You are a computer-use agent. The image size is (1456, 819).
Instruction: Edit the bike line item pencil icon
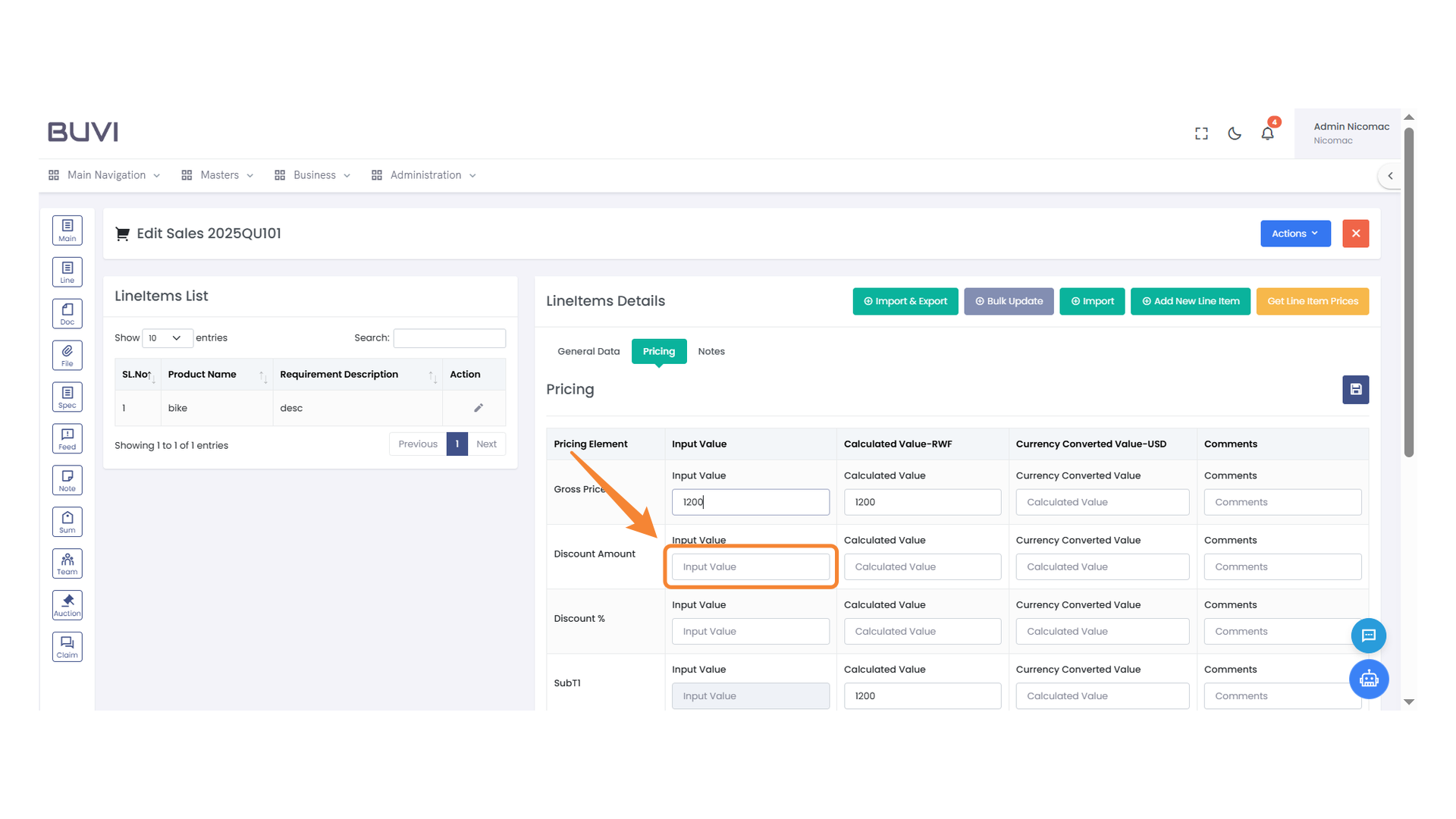[x=478, y=407]
